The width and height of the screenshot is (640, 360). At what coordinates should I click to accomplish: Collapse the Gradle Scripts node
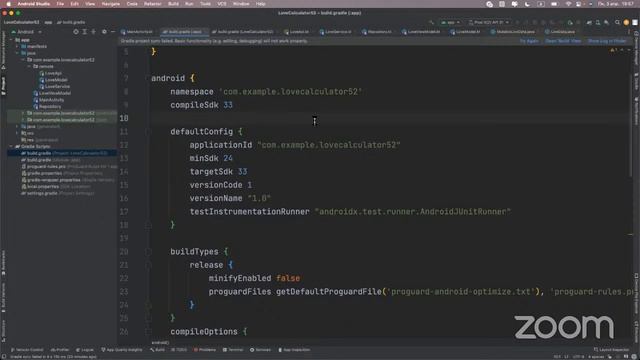pyautogui.click(x=11, y=147)
